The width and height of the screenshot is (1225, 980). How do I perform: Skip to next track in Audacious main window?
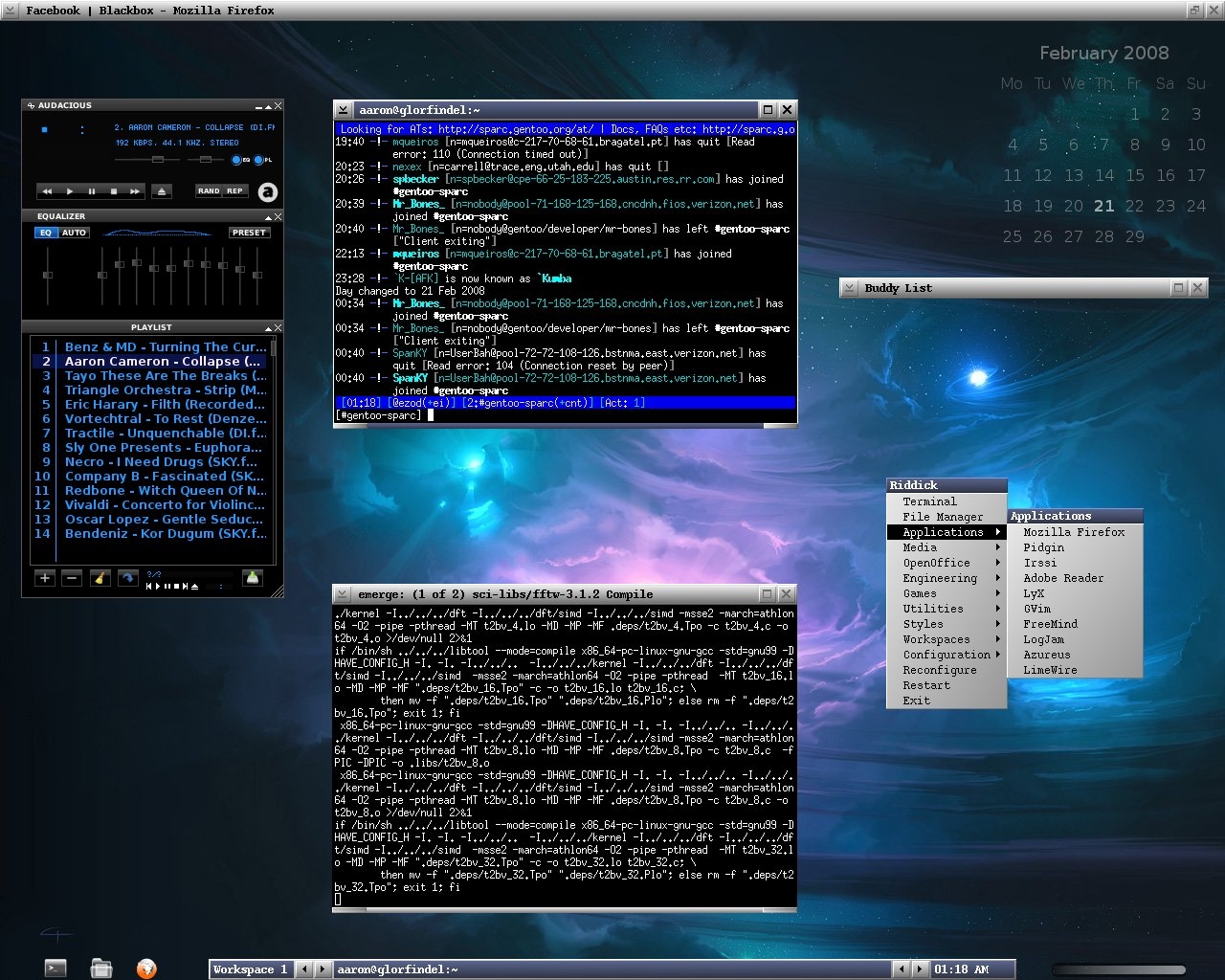[x=135, y=191]
